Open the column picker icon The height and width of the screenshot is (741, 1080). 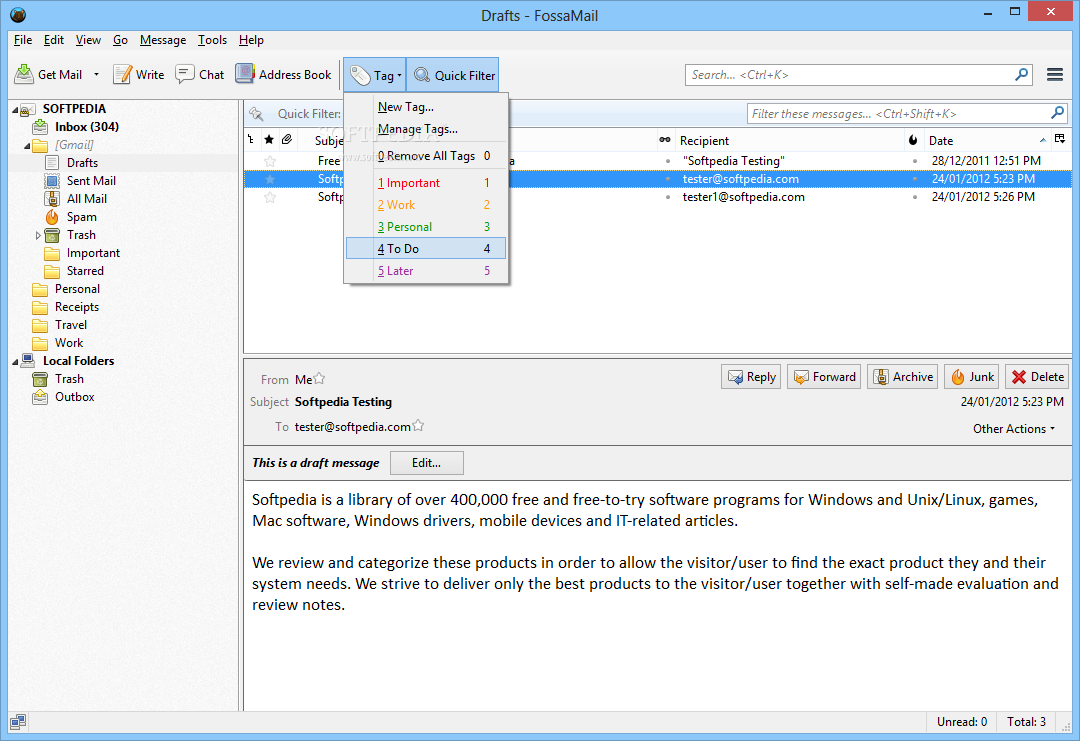[x=1060, y=139]
